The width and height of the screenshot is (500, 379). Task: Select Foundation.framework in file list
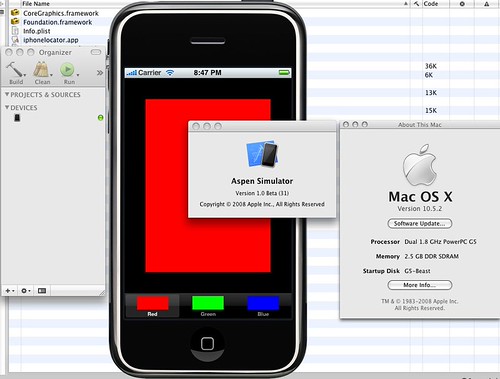click(x=57, y=22)
